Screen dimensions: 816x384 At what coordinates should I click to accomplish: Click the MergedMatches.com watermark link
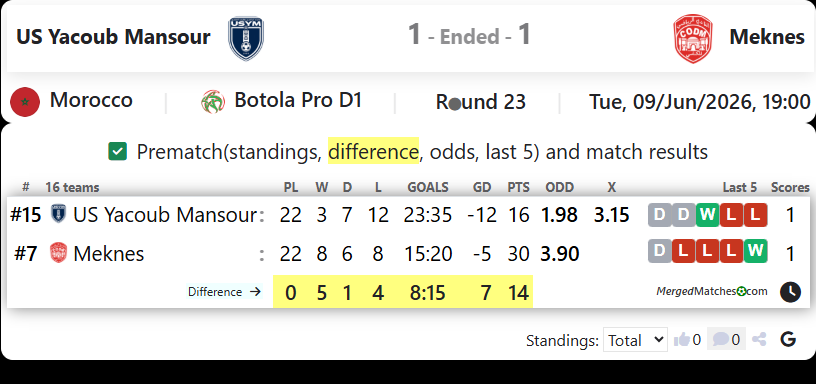point(711,291)
